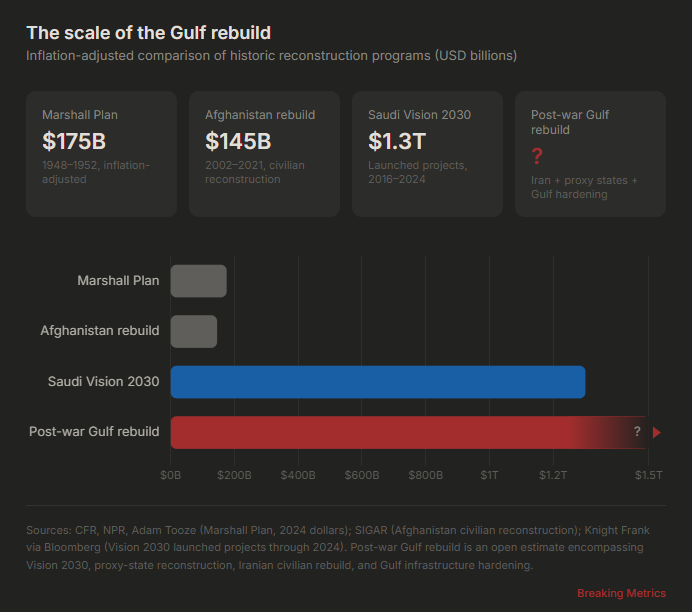The image size is (692, 612).
Task: Click the gray Marshall Plan bar
Action: 199,281
